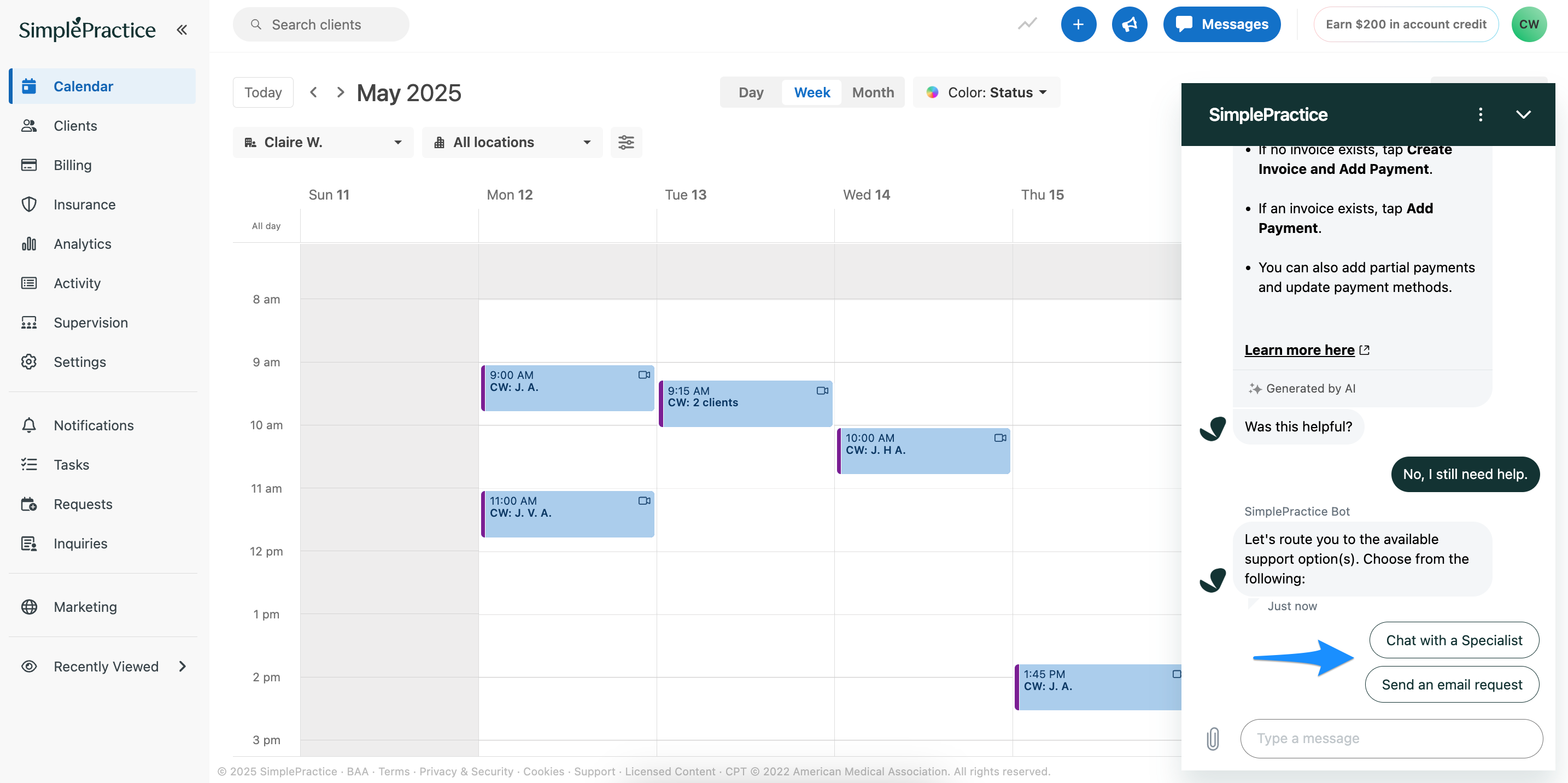Click the Terms footer link
The width and height of the screenshot is (1568, 783).
[394, 771]
